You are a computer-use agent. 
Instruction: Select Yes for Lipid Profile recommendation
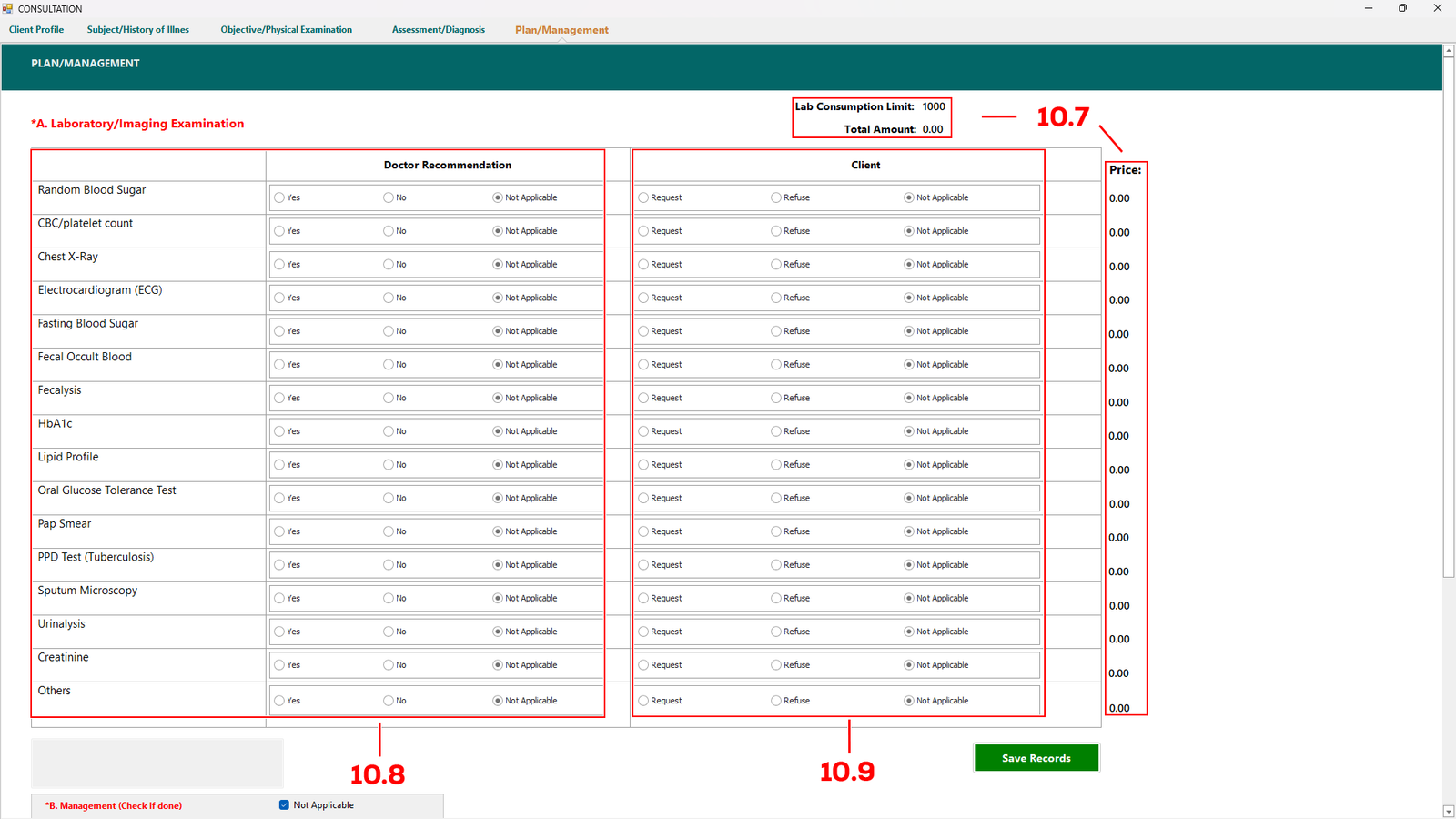tap(279, 465)
